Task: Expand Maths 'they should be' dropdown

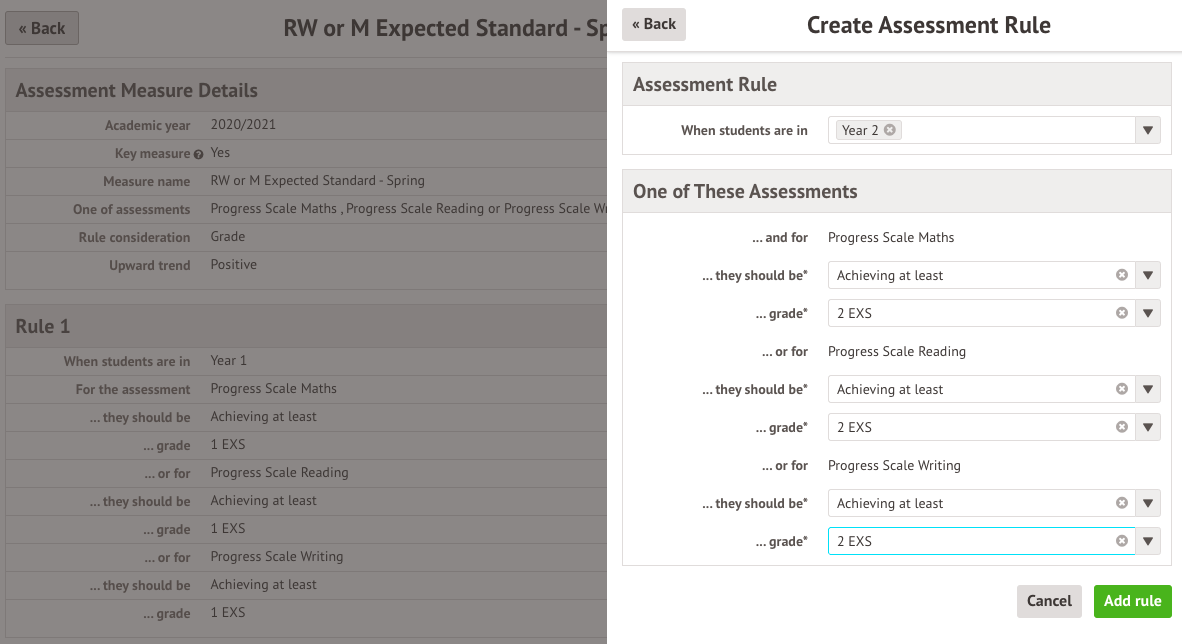Action: (x=1148, y=275)
